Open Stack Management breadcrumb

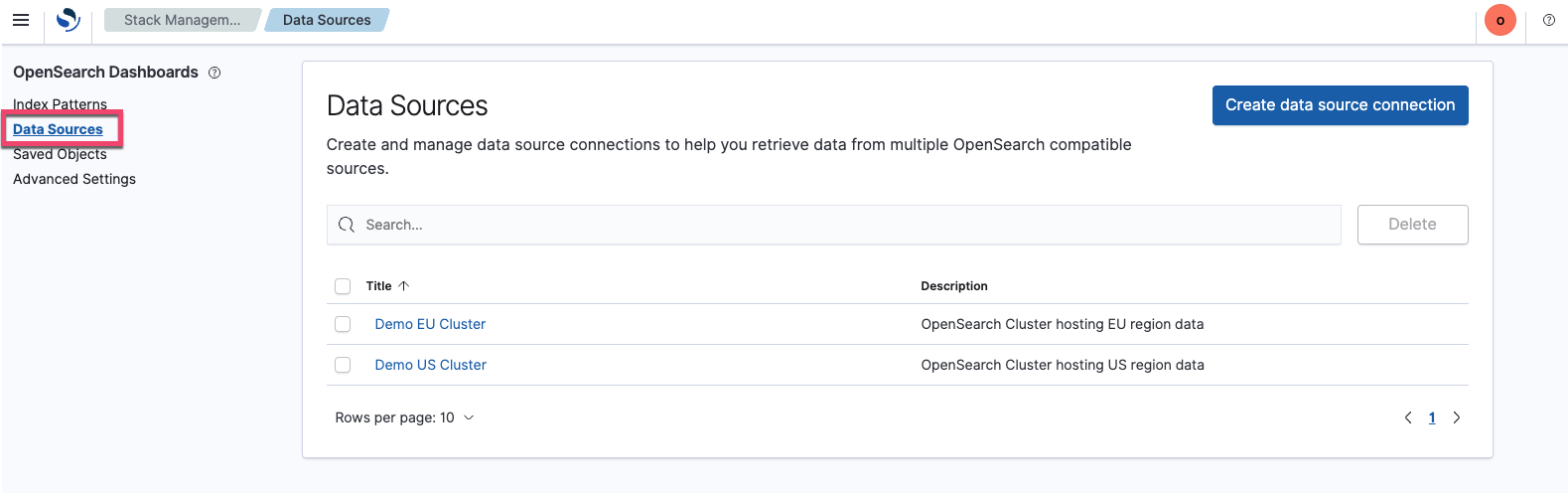(183, 20)
